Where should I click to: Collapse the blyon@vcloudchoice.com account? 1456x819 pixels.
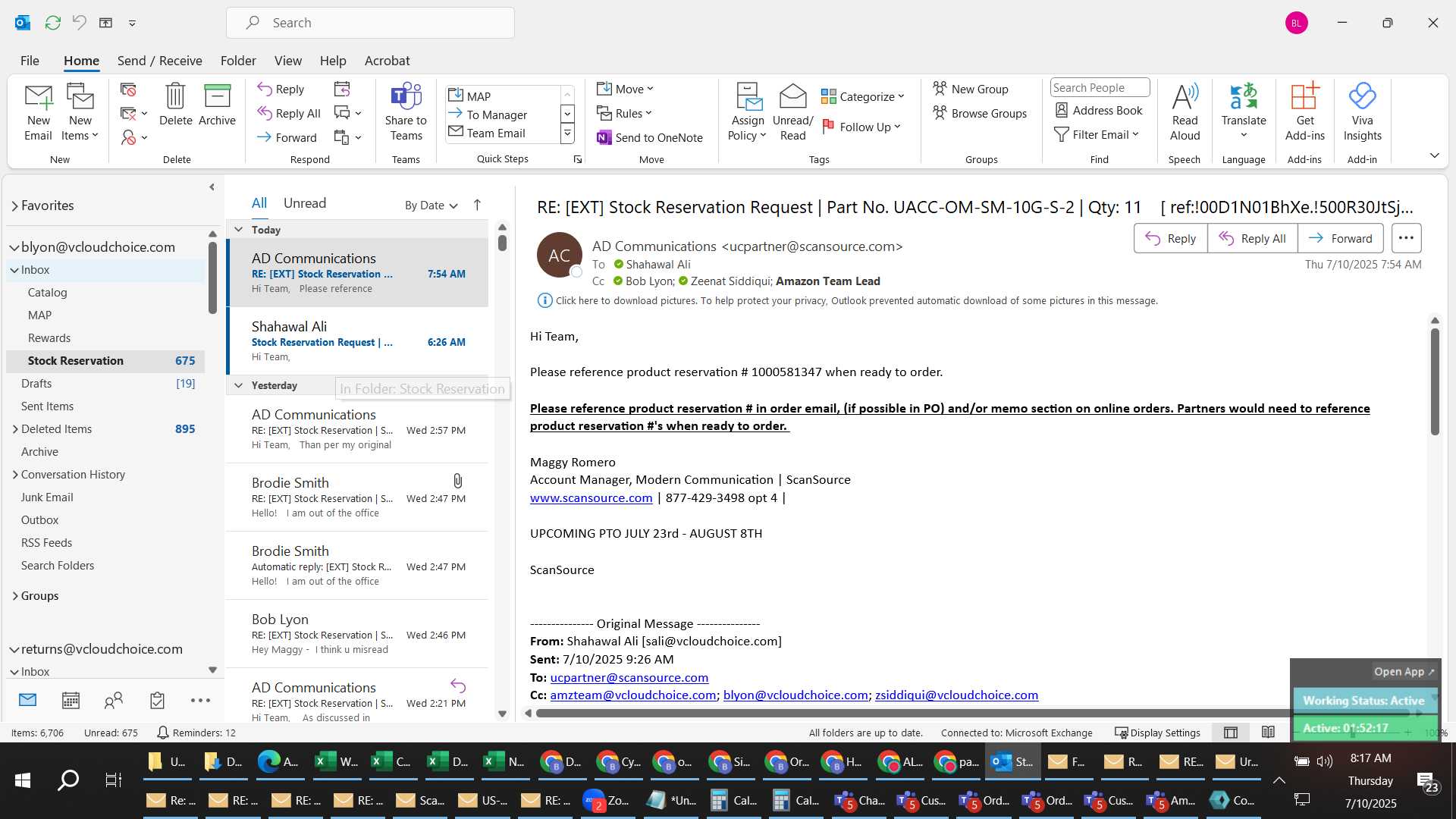point(14,247)
